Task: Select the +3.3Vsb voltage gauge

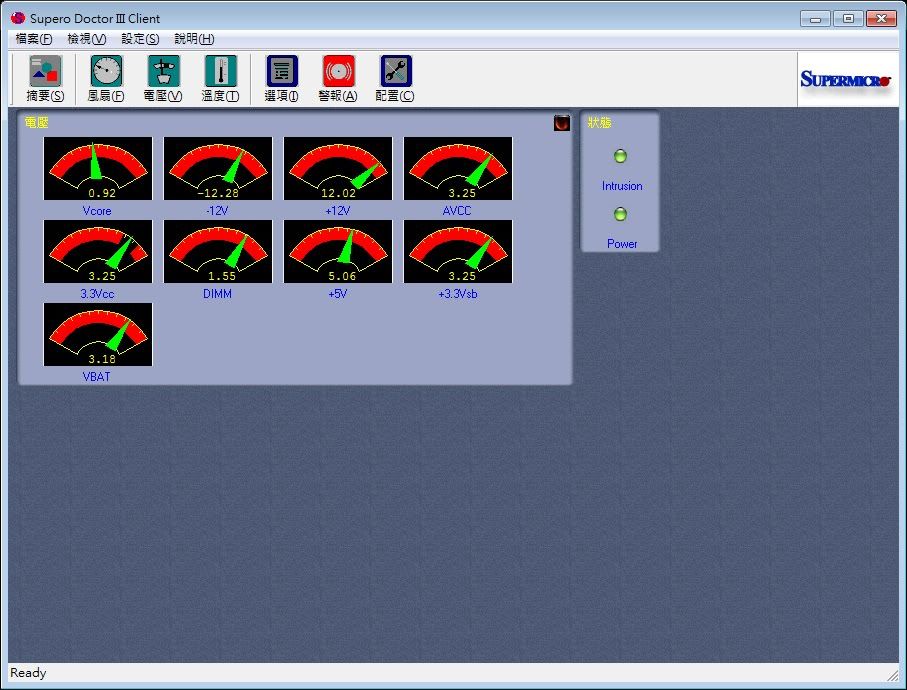Action: coord(458,252)
